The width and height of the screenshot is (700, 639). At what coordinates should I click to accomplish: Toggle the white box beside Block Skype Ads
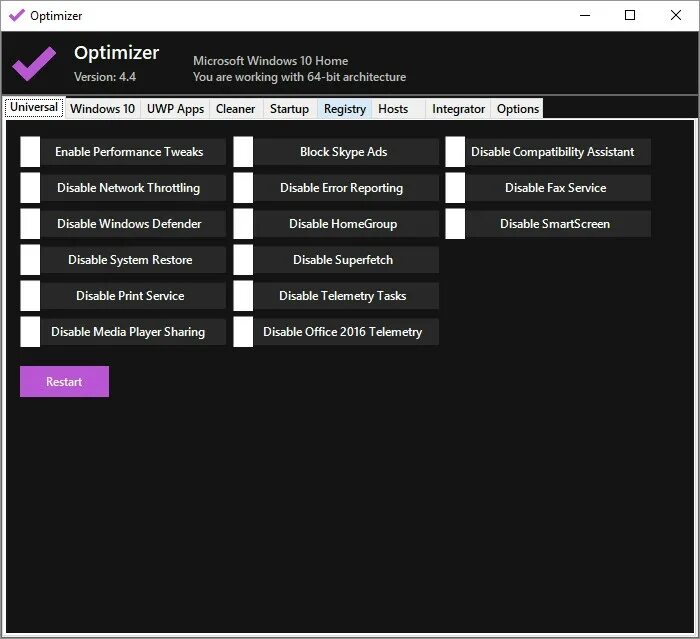pyautogui.click(x=243, y=152)
